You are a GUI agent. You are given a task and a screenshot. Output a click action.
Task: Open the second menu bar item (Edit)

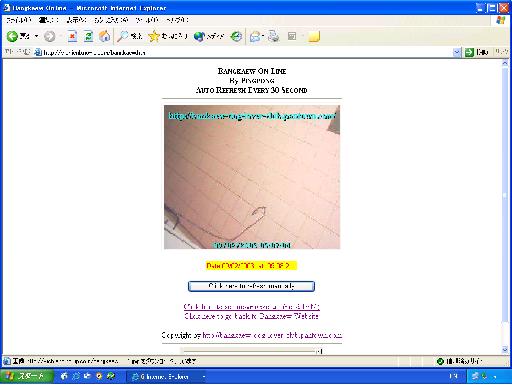48,20
